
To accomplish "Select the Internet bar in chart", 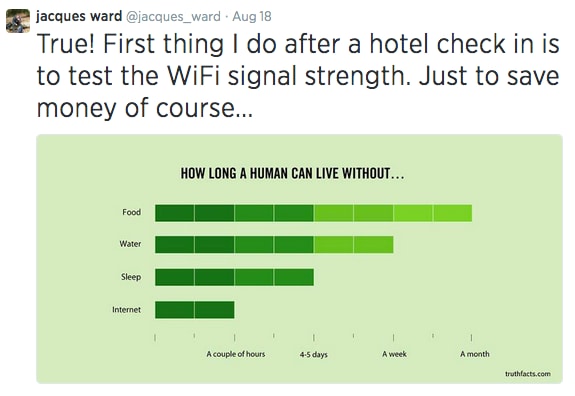I will point(195,310).
